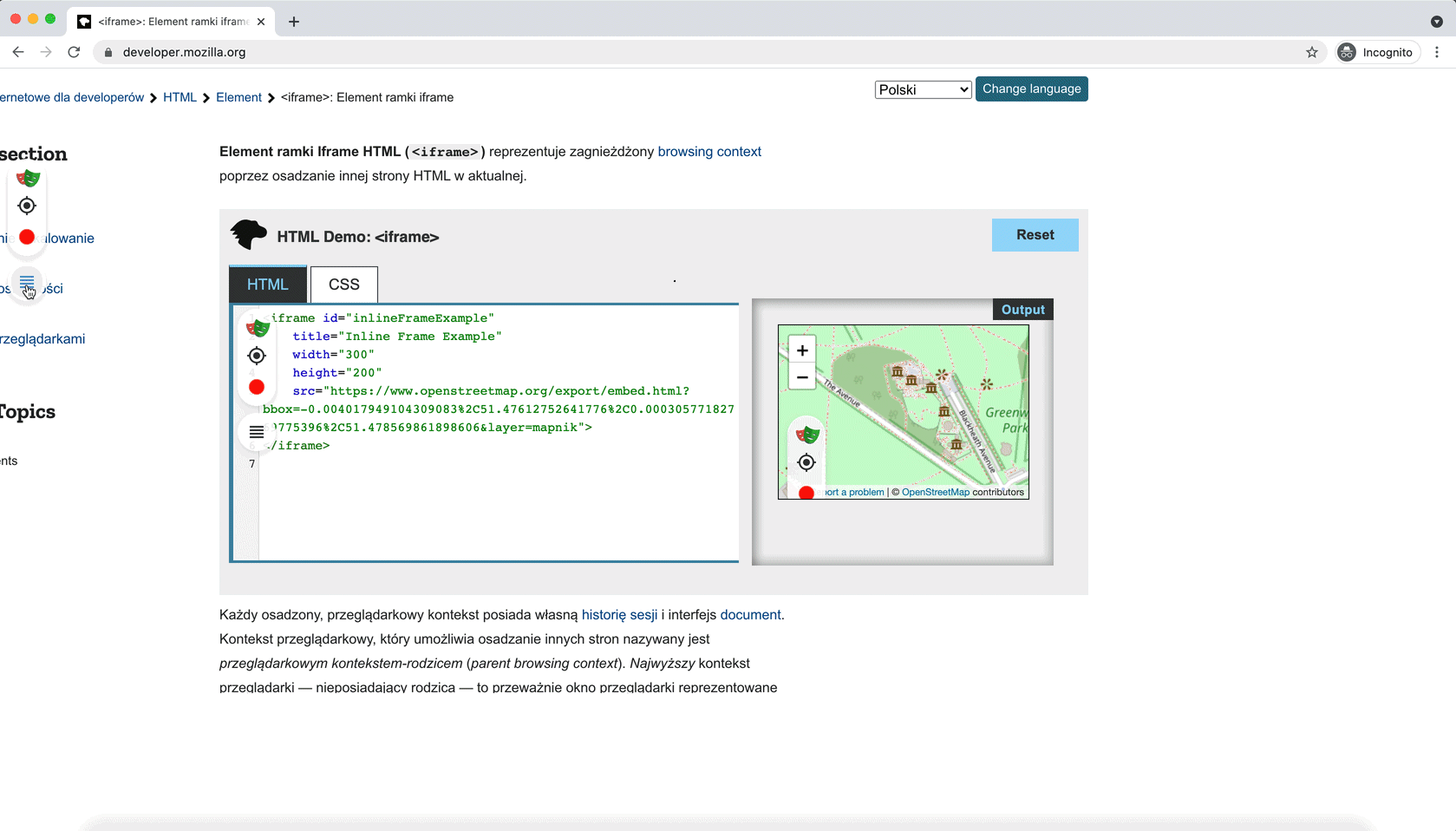The width and height of the screenshot is (1456, 831).
Task: Click the theater mask icon in the code editor
Action: 258,327
